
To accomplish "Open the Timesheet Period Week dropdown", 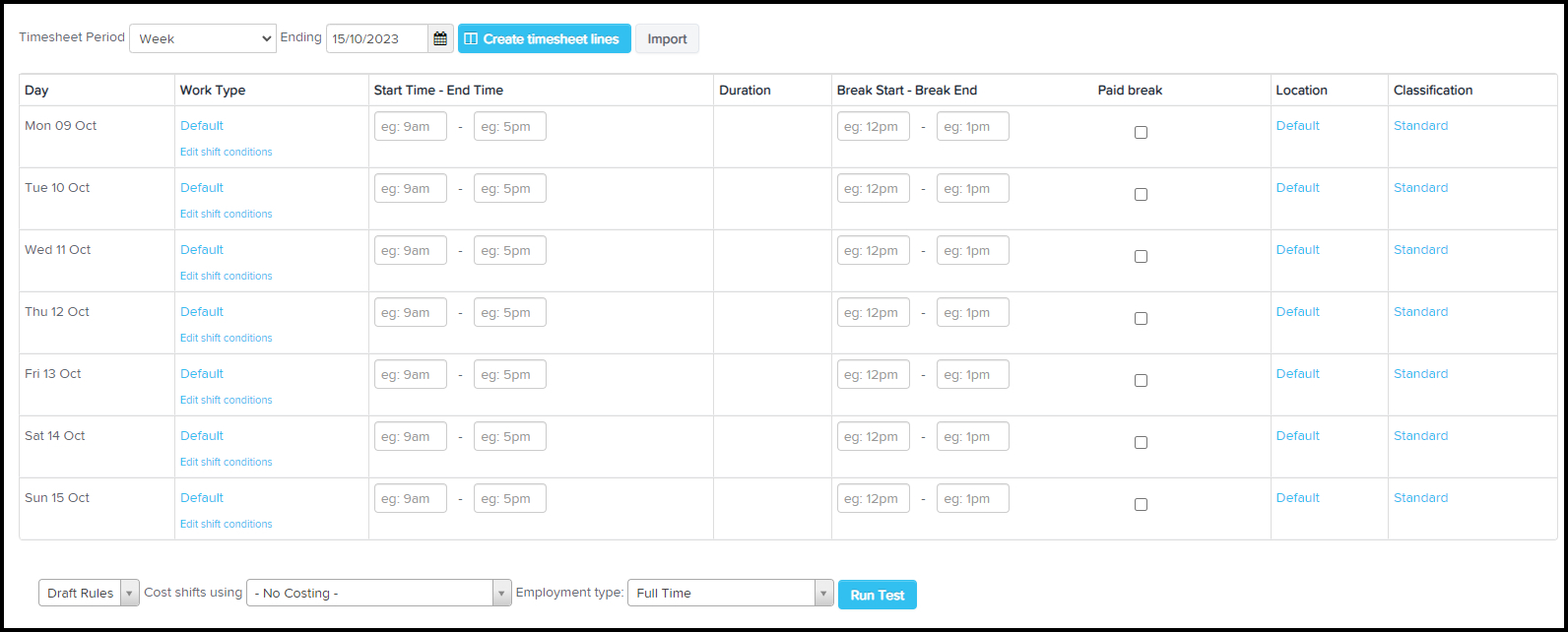I will click(203, 38).
